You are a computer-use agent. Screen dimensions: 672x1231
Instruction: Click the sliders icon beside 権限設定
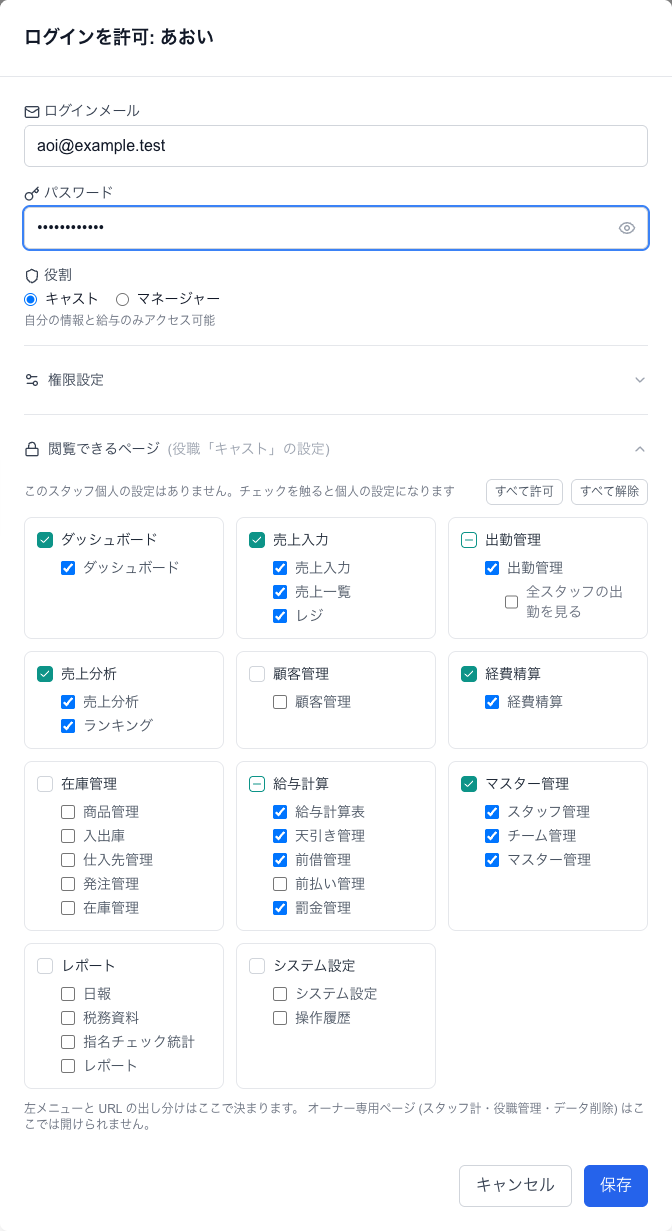32,380
